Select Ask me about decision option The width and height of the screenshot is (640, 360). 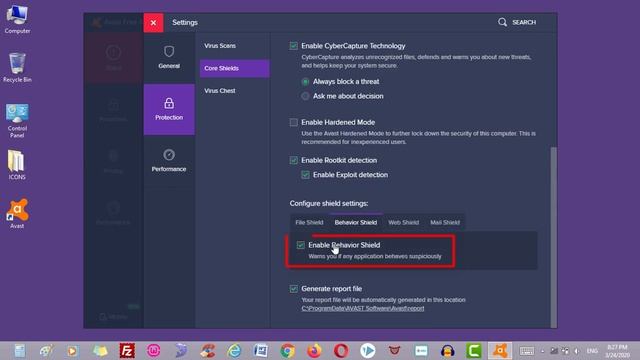pos(305,96)
